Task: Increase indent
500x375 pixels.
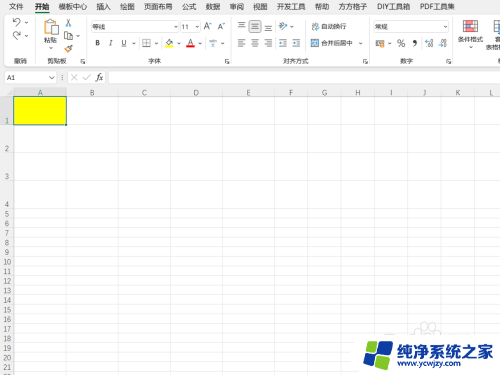Action: (x=296, y=43)
